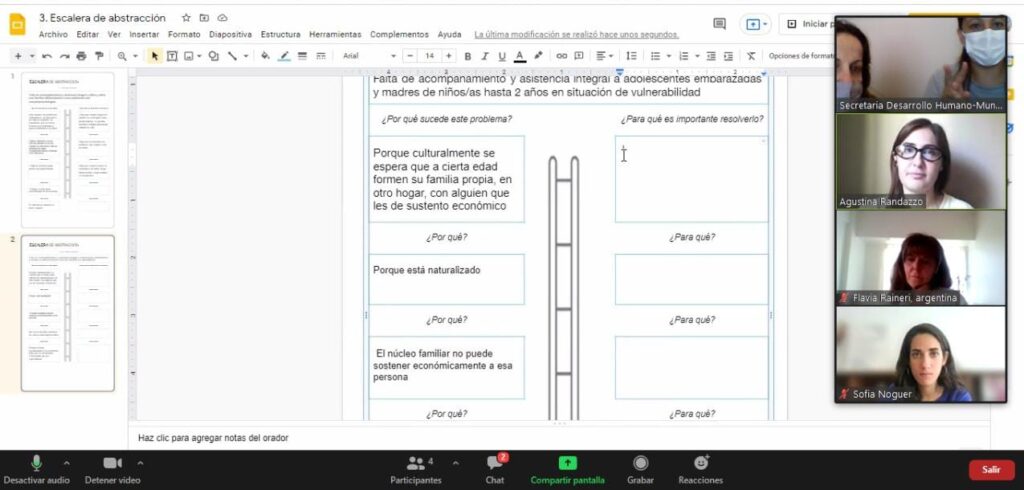Expand audio options arrow beside microphone
This screenshot has width=1024, height=490.
(66, 463)
